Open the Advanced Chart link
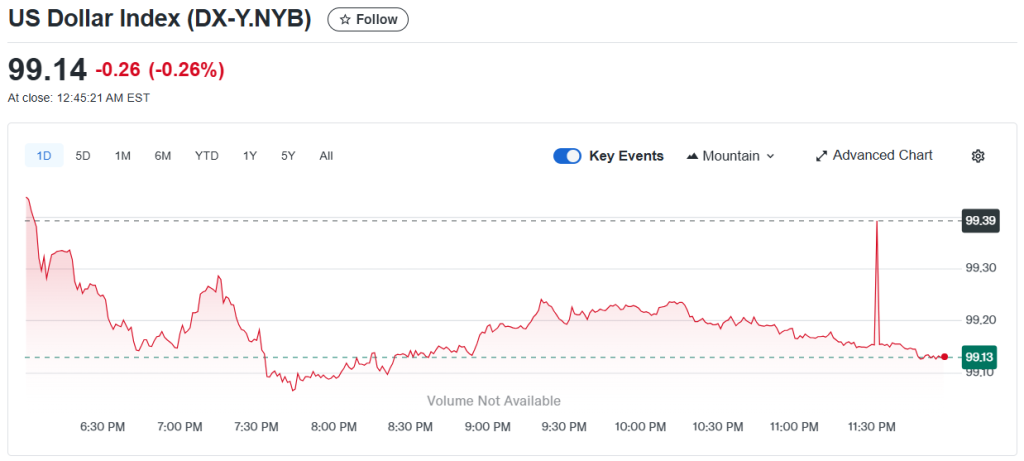 882,156
